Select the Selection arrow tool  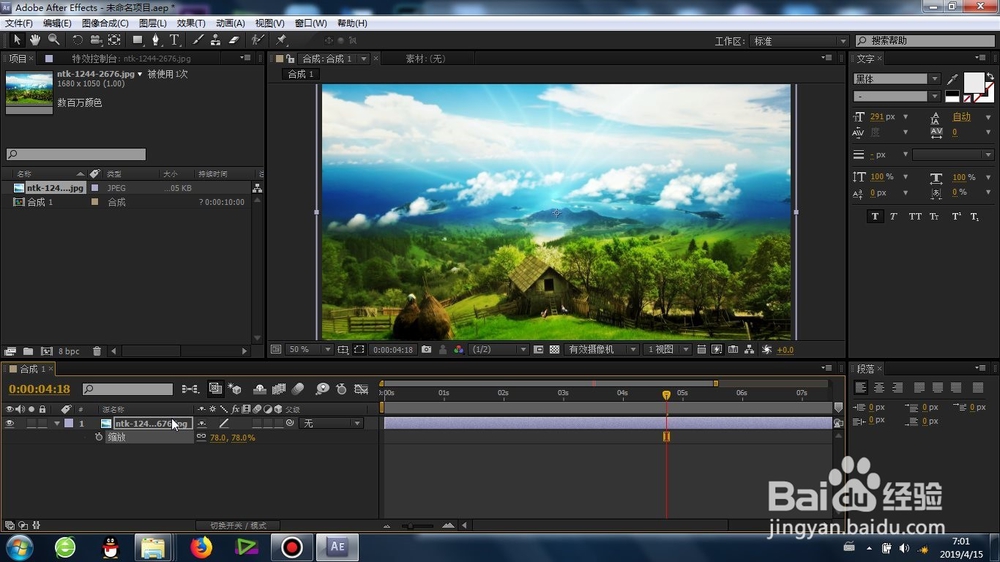coord(17,40)
